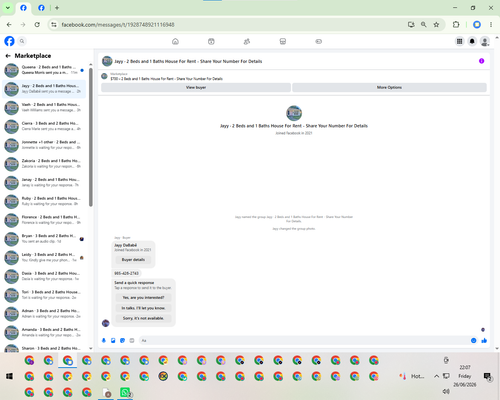Screen dimensions: 500x400
Task: Open the Bryan conversation
Action: (x=44, y=238)
